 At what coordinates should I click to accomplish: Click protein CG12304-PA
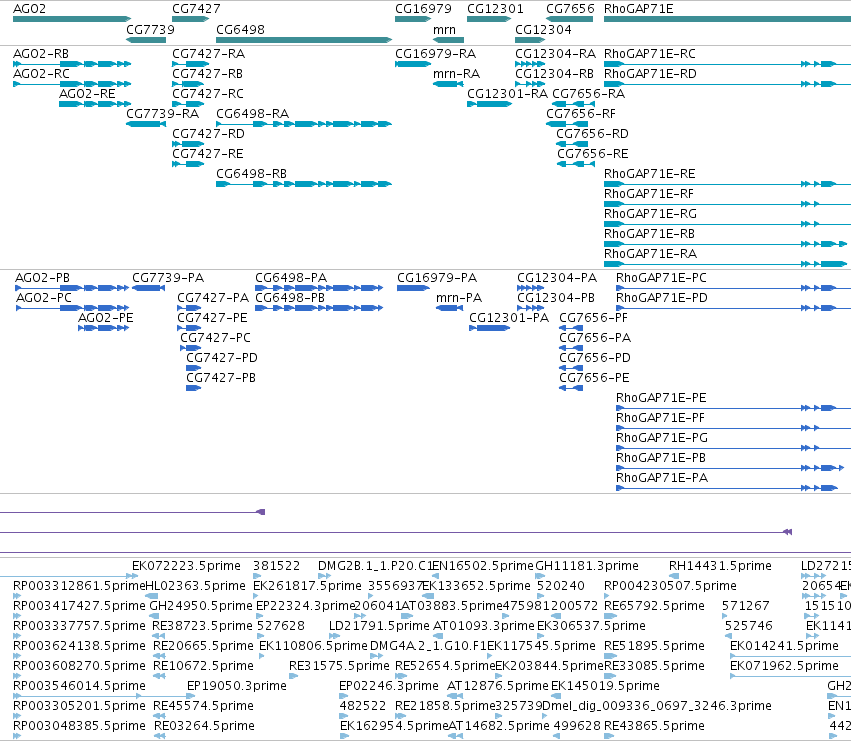pyautogui.click(x=557, y=278)
